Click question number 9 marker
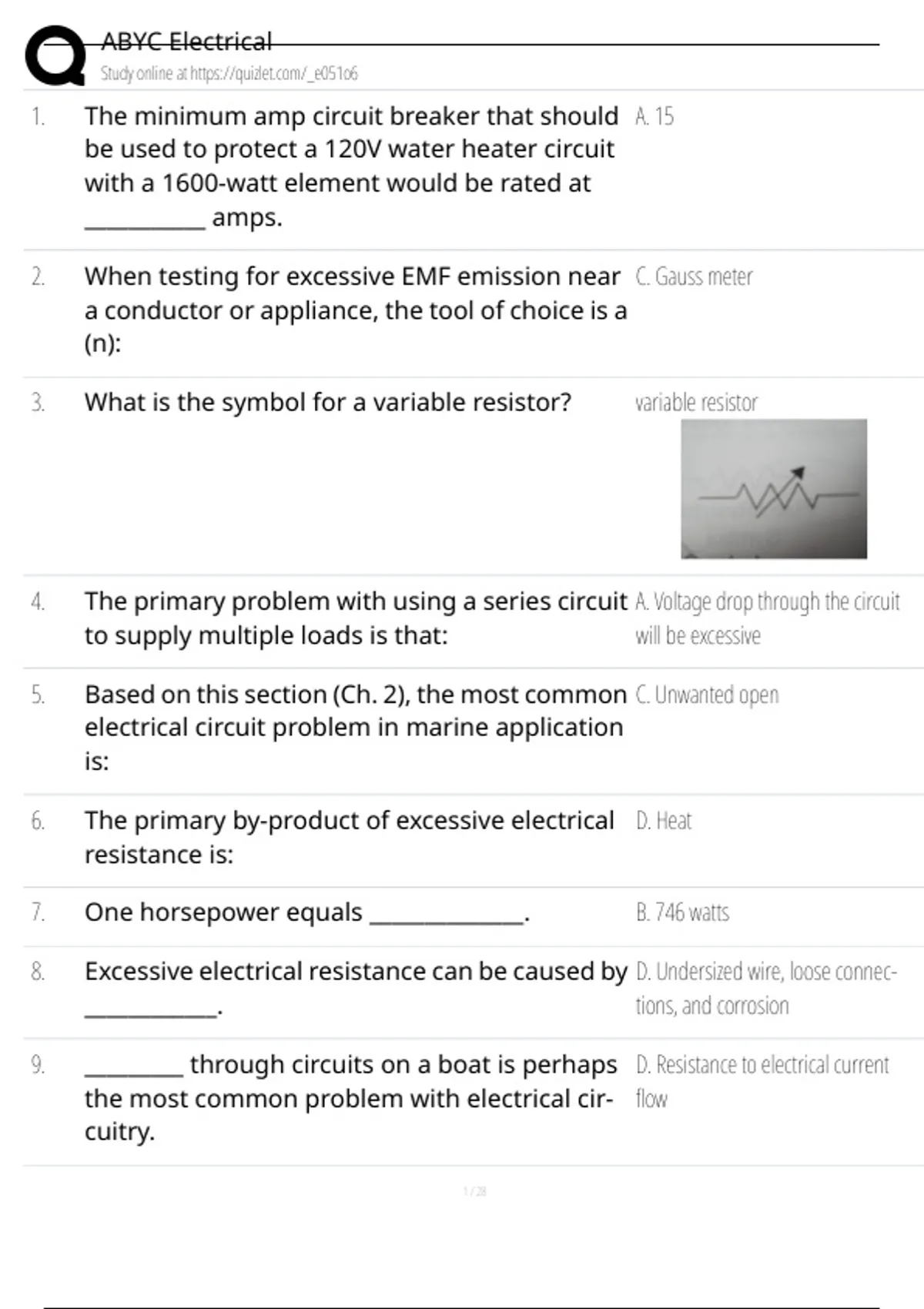 pos(38,1064)
